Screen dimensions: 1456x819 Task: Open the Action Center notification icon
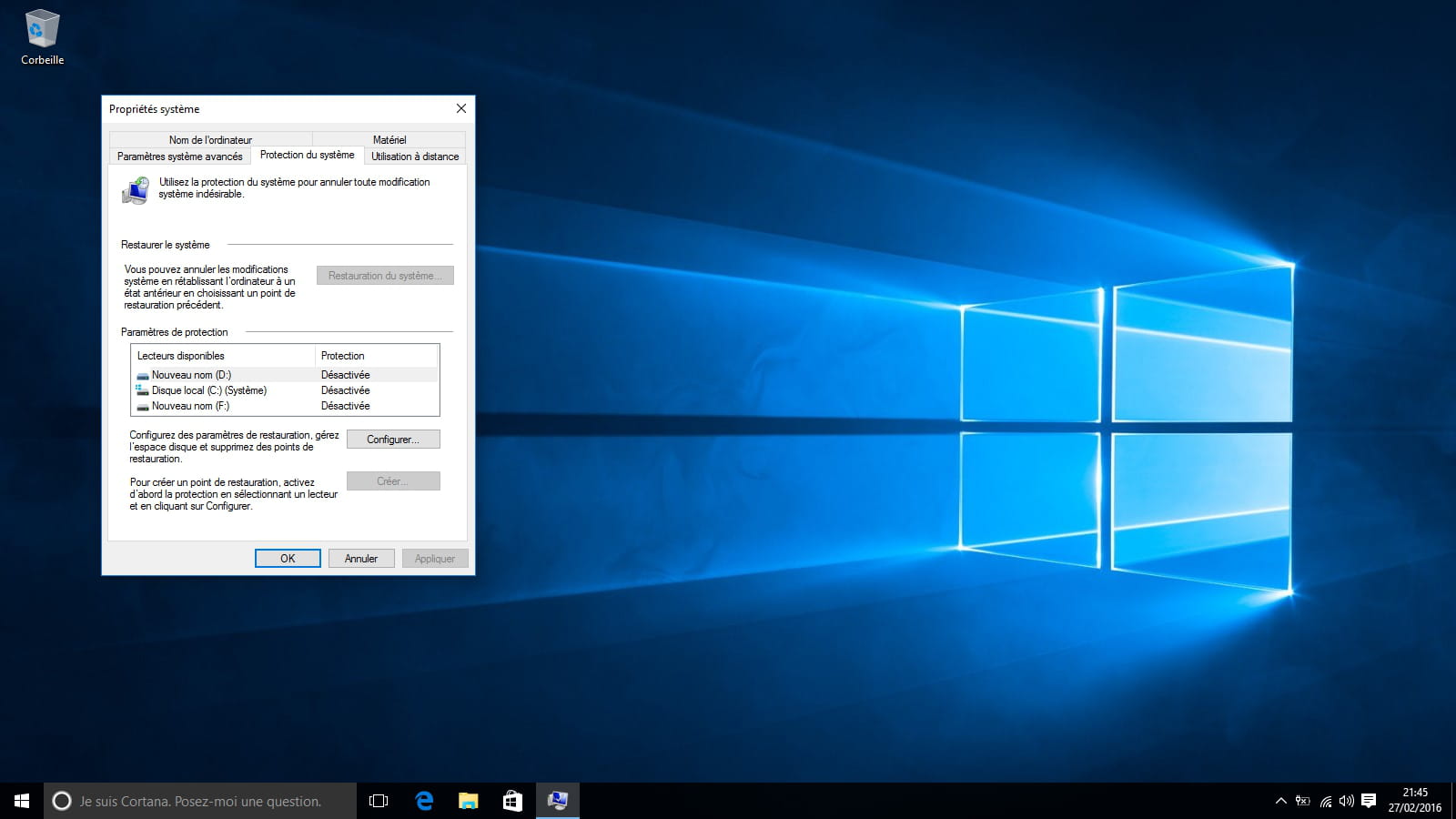1369,801
